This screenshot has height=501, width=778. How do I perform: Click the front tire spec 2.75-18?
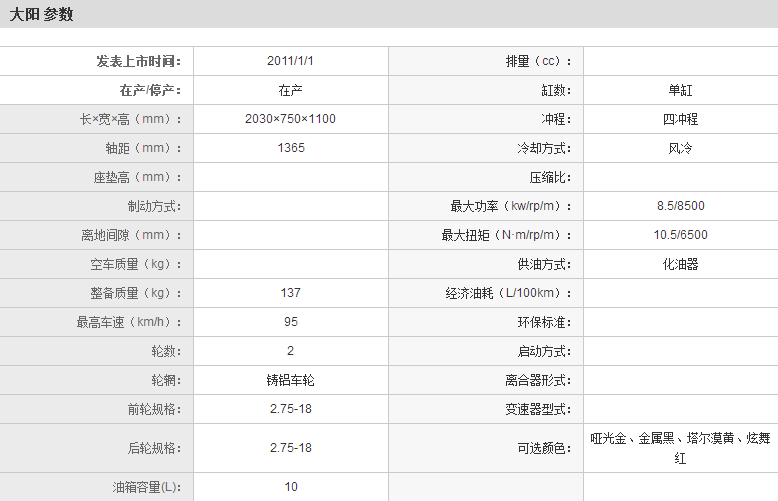click(x=290, y=409)
